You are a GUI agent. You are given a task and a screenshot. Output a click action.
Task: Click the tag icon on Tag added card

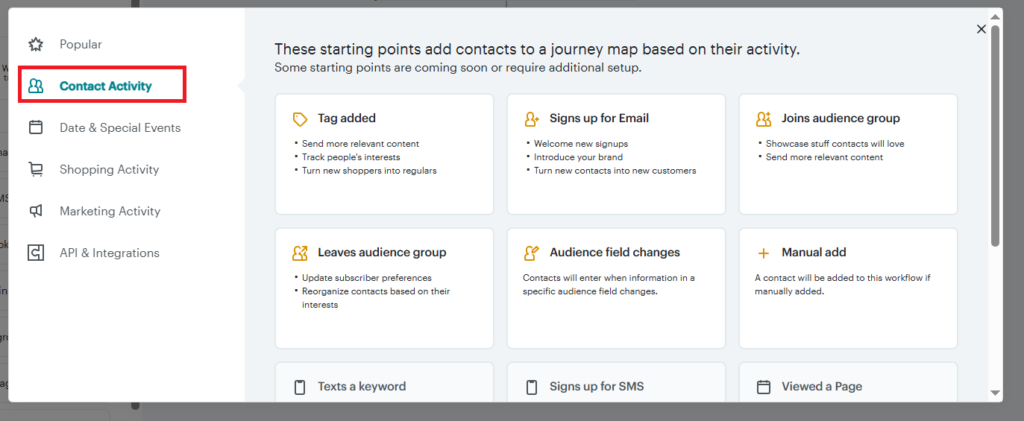[299, 119]
